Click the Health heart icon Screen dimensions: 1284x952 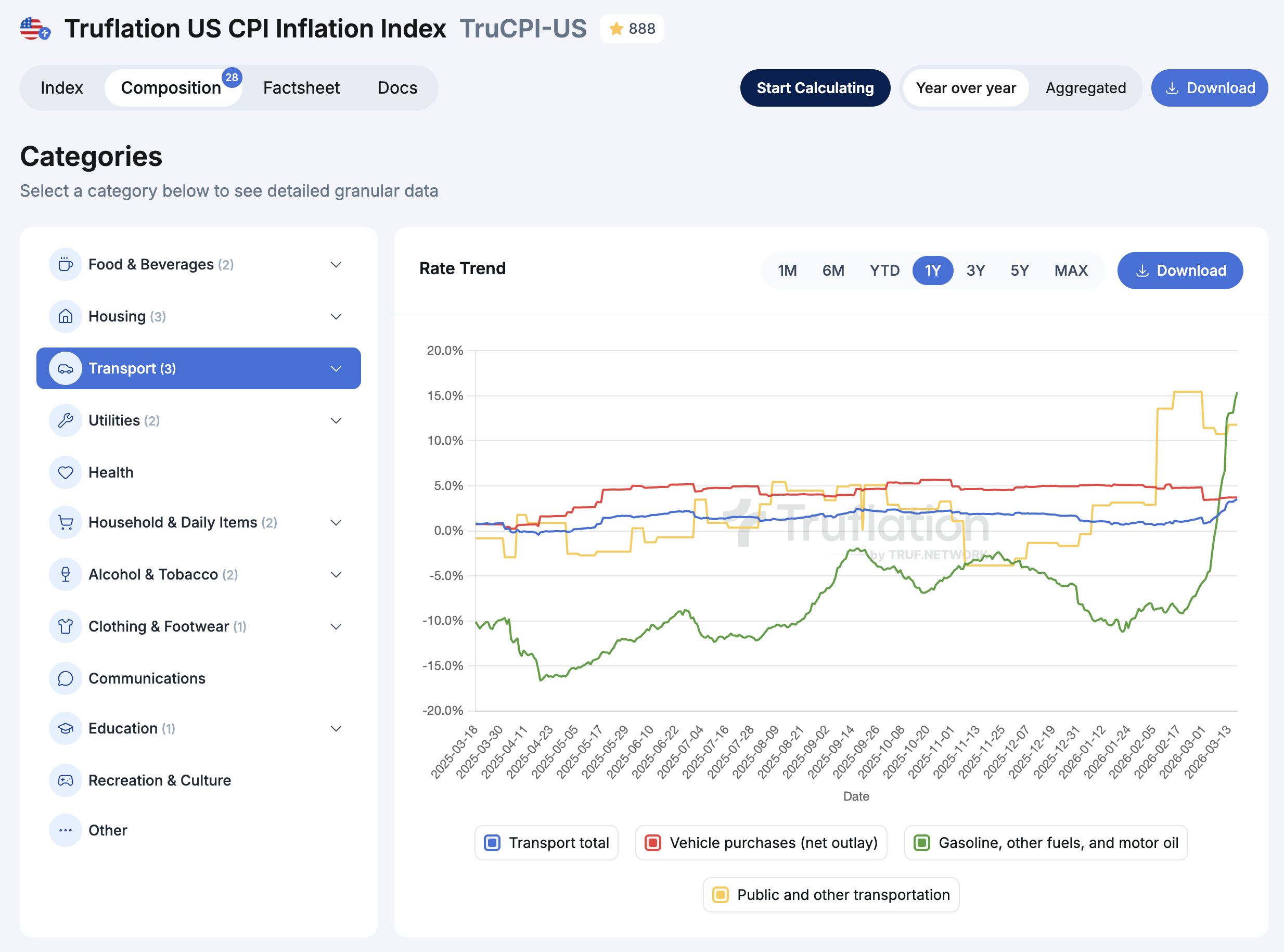[66, 472]
